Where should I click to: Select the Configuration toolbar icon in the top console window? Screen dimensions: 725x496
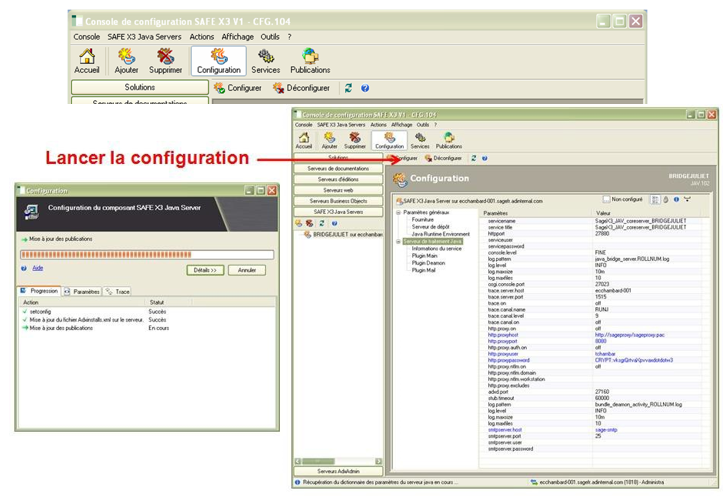219,61
